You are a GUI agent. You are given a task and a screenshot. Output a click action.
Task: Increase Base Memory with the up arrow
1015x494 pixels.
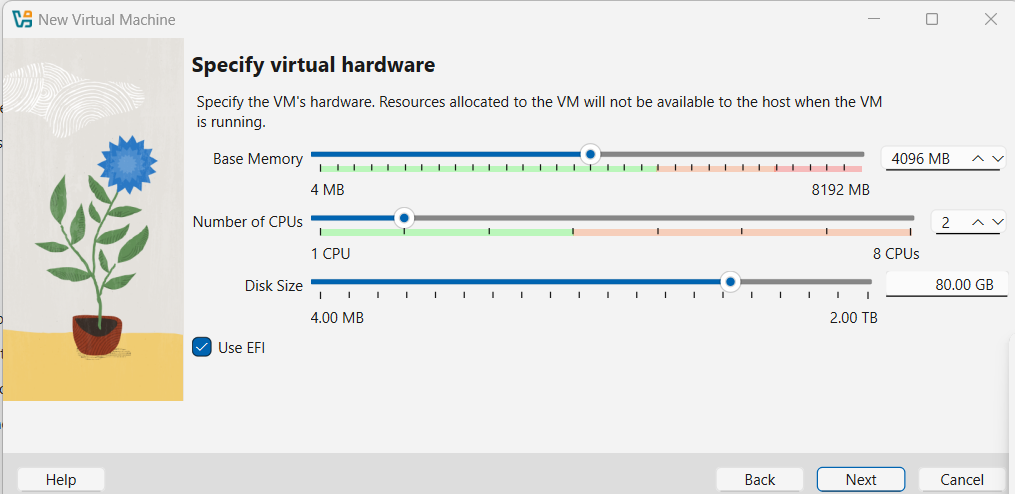(x=978, y=158)
